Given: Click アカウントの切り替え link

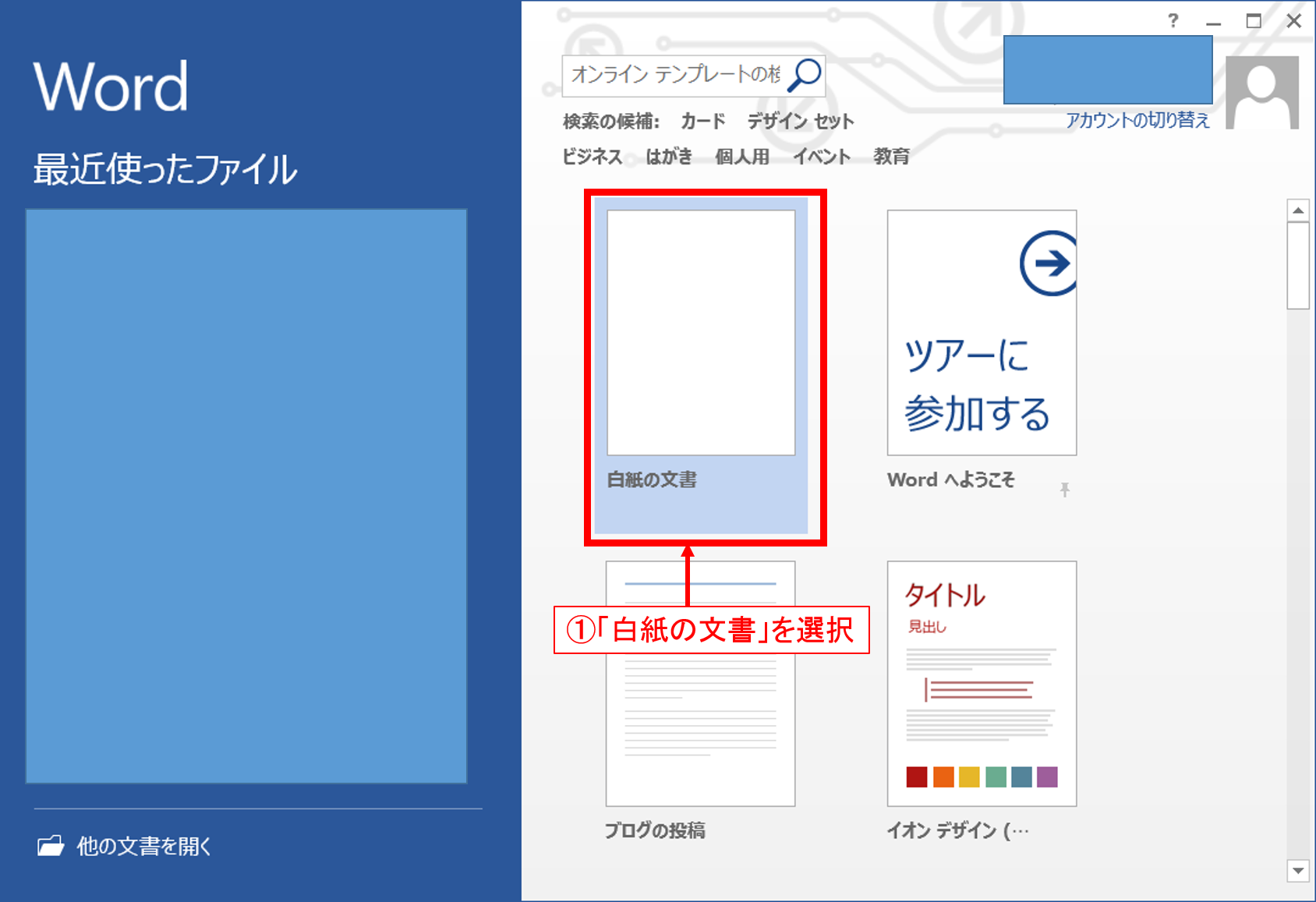Looking at the screenshot, I should click(1138, 120).
